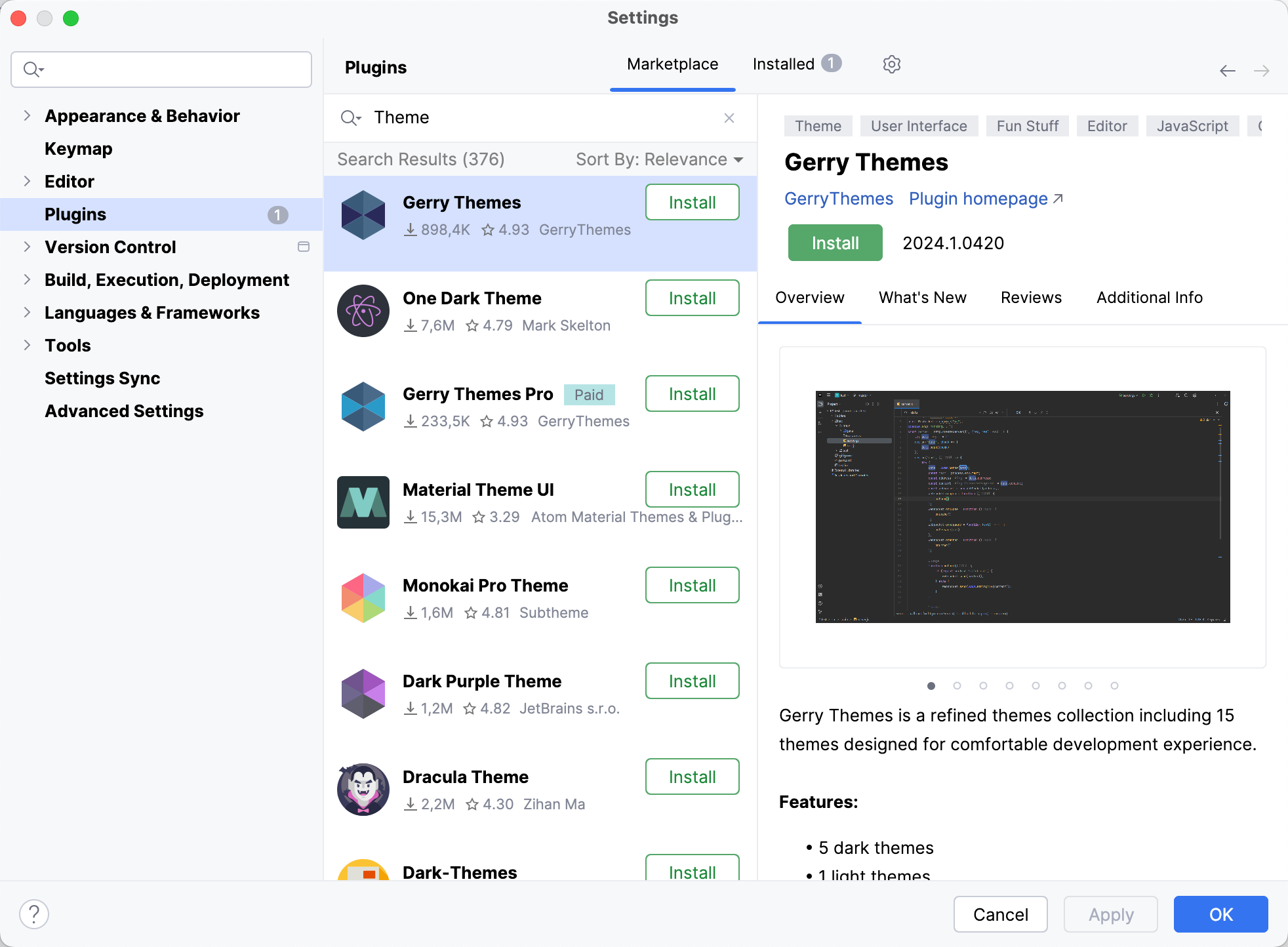Image resolution: width=1288 pixels, height=947 pixels.
Task: Click the Dark Purple Theme plugin icon
Action: [362, 693]
